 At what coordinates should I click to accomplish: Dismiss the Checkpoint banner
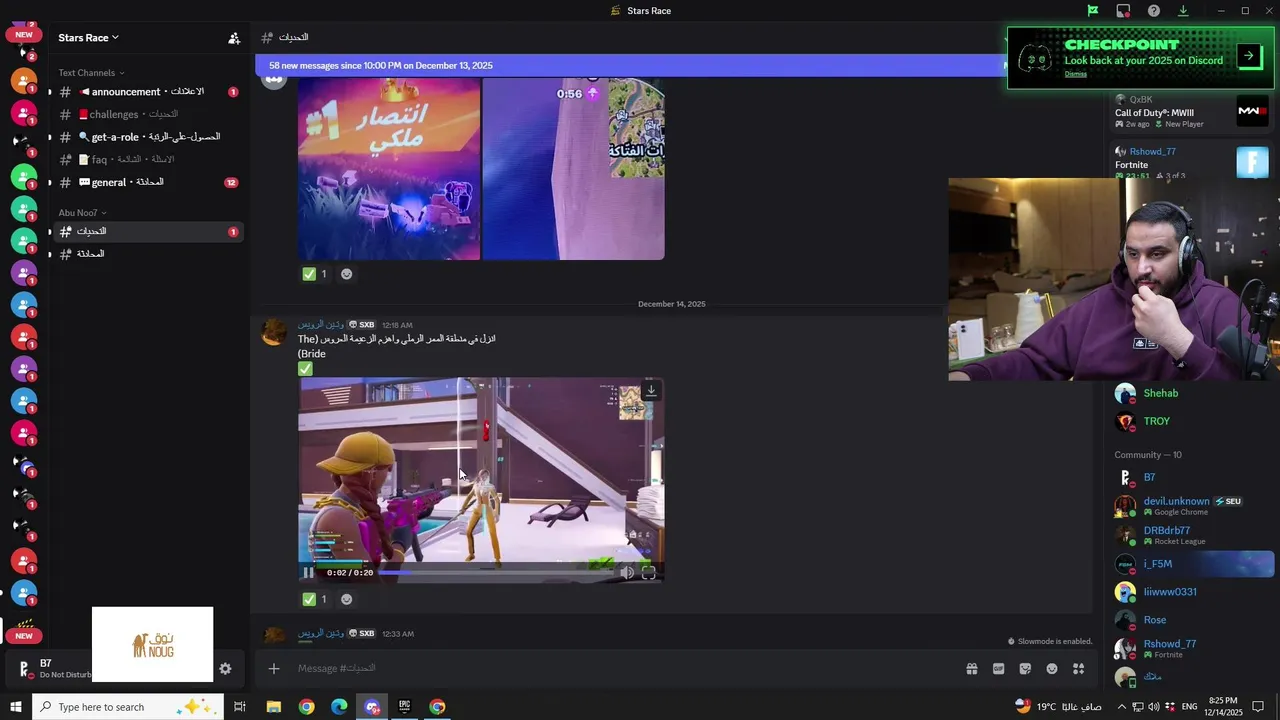[1075, 74]
